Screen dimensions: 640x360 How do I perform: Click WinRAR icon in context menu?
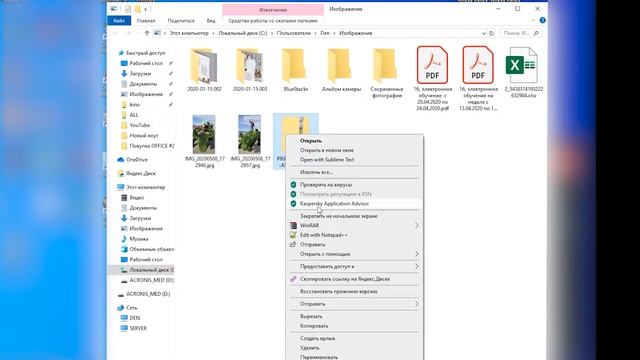pyautogui.click(x=293, y=225)
